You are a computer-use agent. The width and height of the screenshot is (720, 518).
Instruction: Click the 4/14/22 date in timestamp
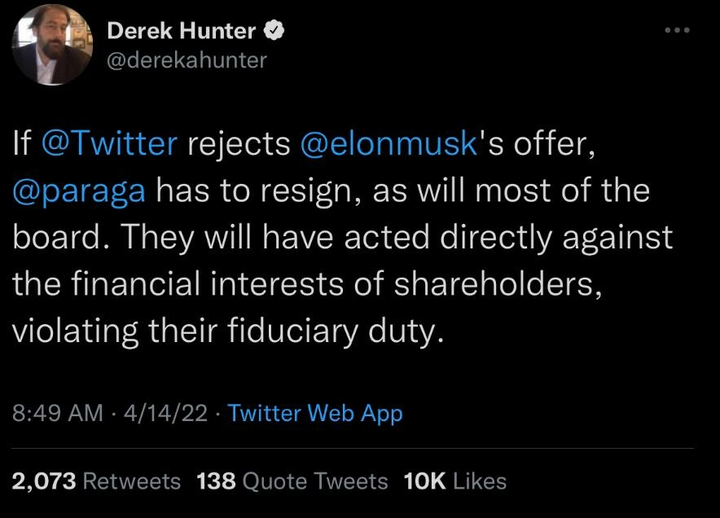point(160,413)
